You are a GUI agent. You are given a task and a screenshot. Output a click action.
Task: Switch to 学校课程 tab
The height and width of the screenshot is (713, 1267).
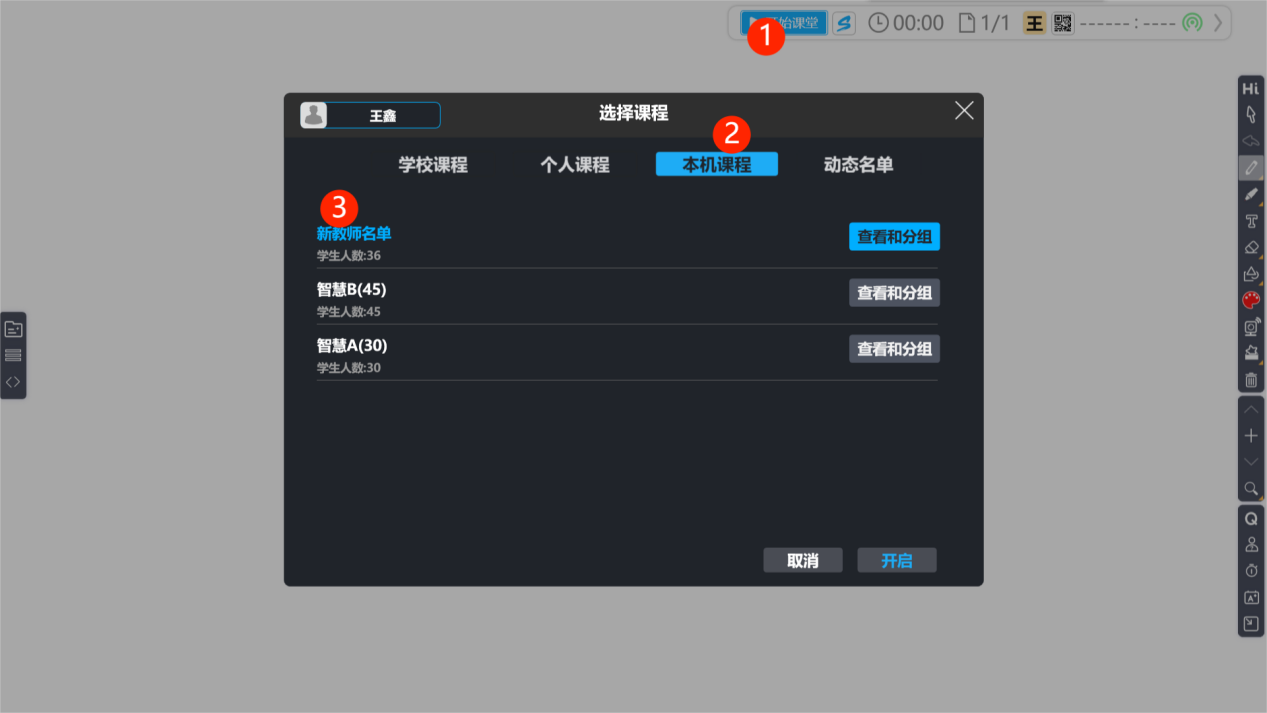coord(433,165)
